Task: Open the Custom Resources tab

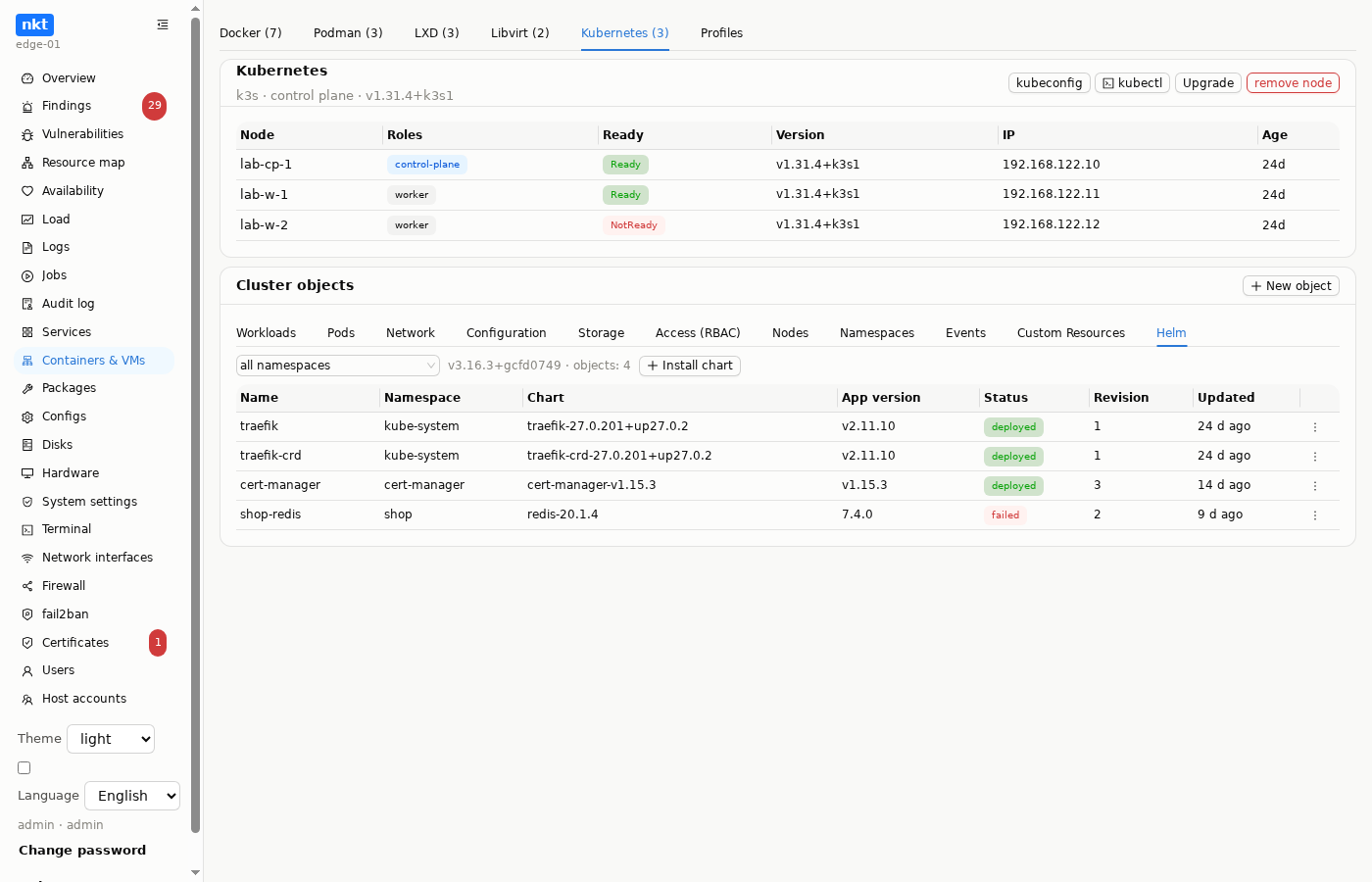Action: [x=1071, y=333]
